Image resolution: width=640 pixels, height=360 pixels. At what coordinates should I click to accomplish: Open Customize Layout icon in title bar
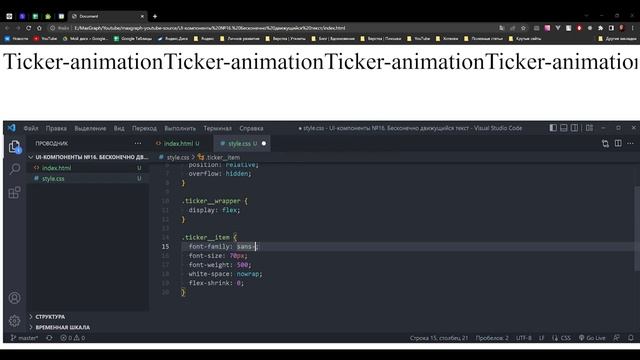pyautogui.click(x=589, y=128)
